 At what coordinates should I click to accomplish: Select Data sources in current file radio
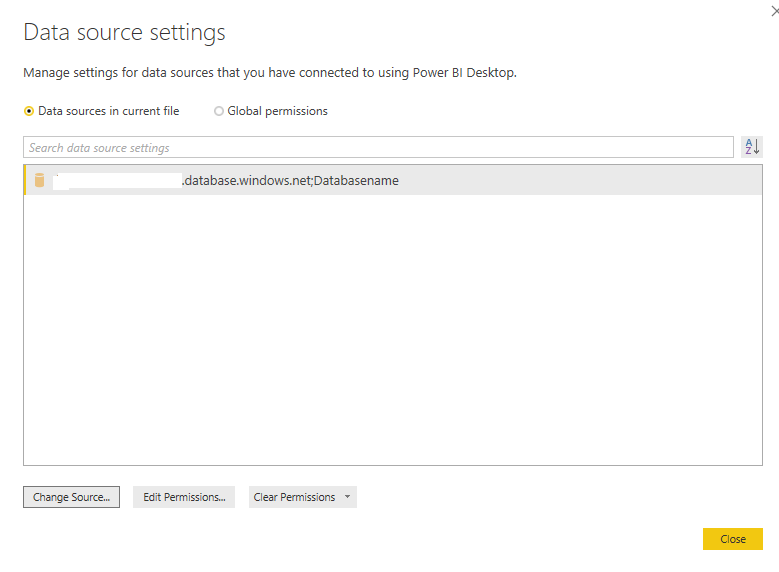(x=29, y=111)
